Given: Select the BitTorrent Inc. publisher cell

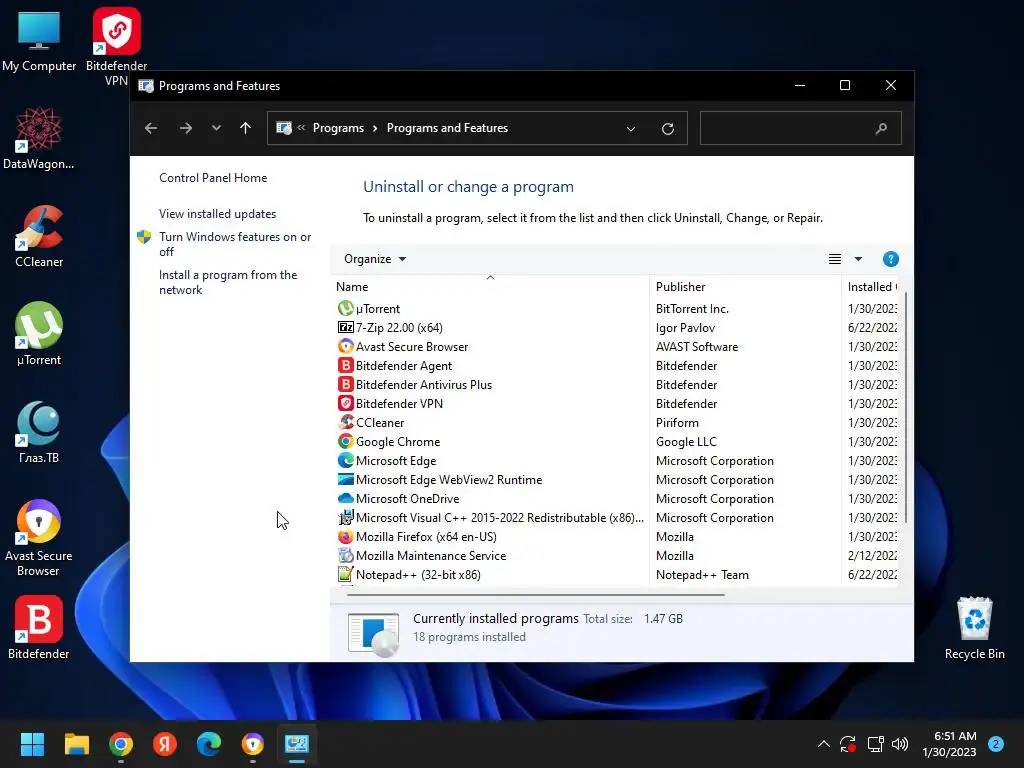Looking at the screenshot, I should tap(692, 308).
